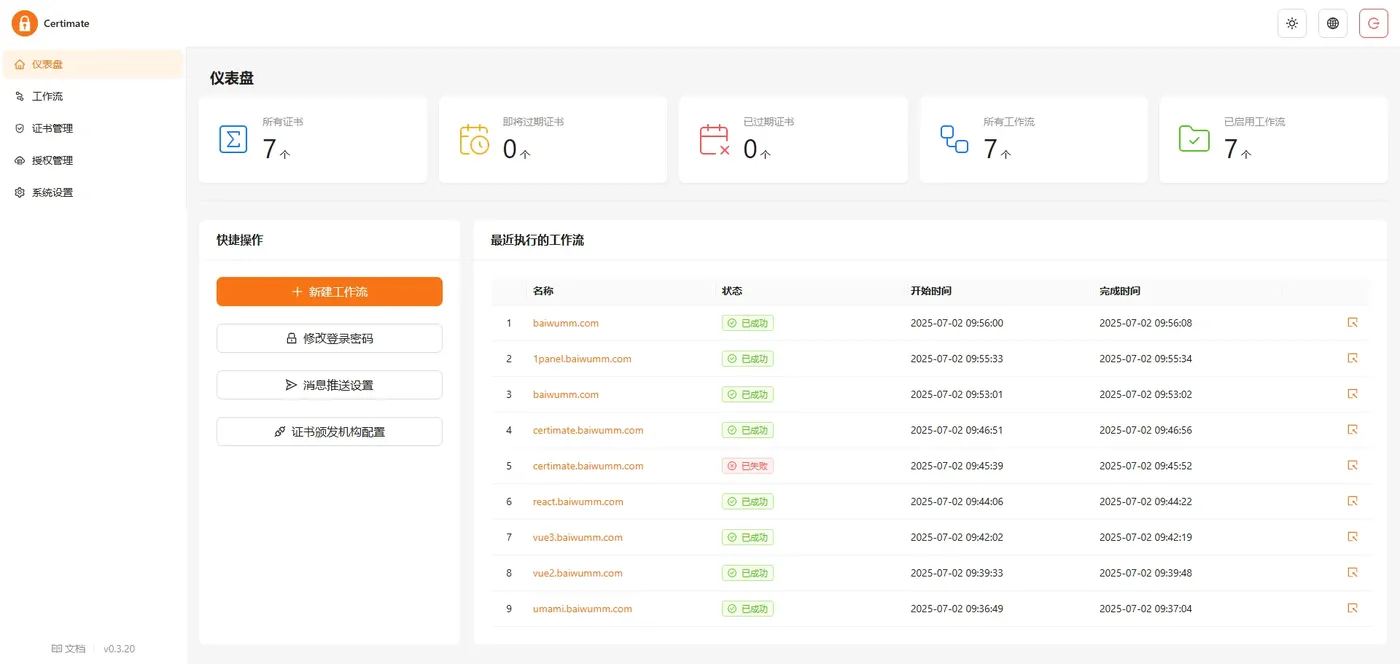Open certimate.baiwumm.com link in row 4
Viewport: 1400px width, 664px height.
(588, 430)
